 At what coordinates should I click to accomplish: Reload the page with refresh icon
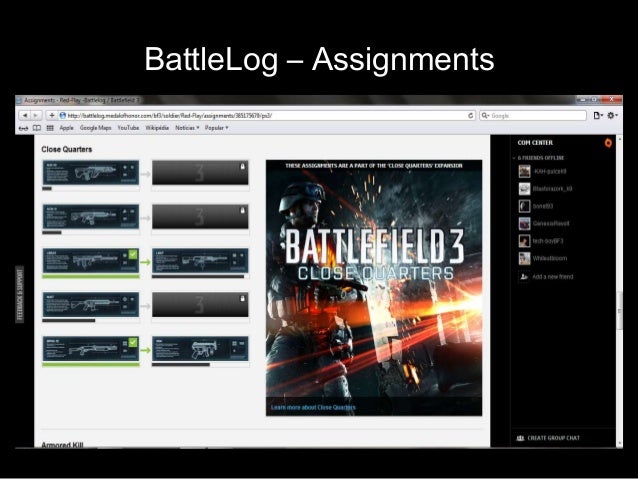point(471,116)
